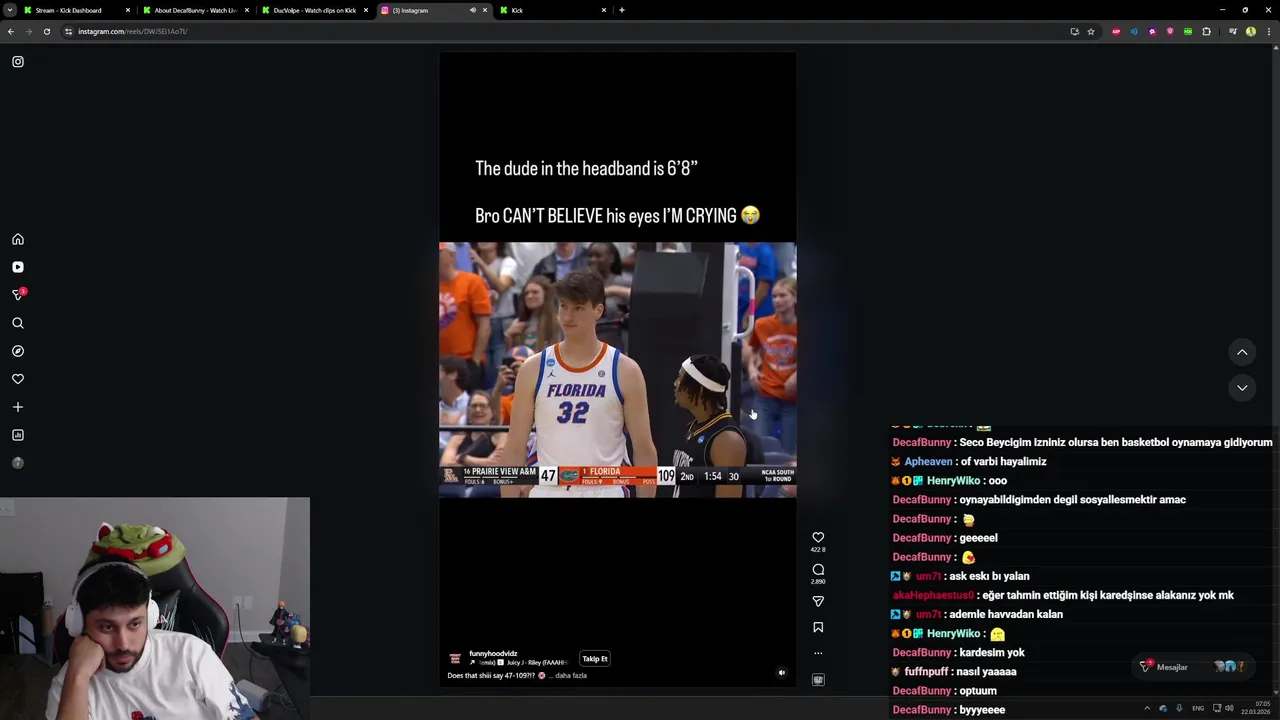
Task: Open Reels from the Instagram sidebar
Action: (18, 267)
